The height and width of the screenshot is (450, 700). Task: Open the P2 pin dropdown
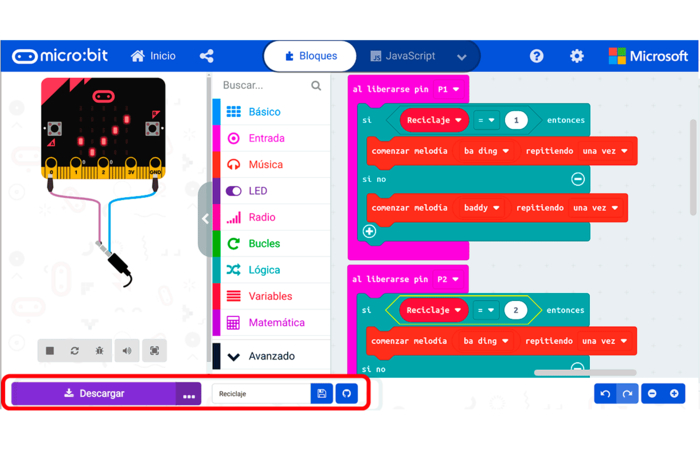coord(448,279)
